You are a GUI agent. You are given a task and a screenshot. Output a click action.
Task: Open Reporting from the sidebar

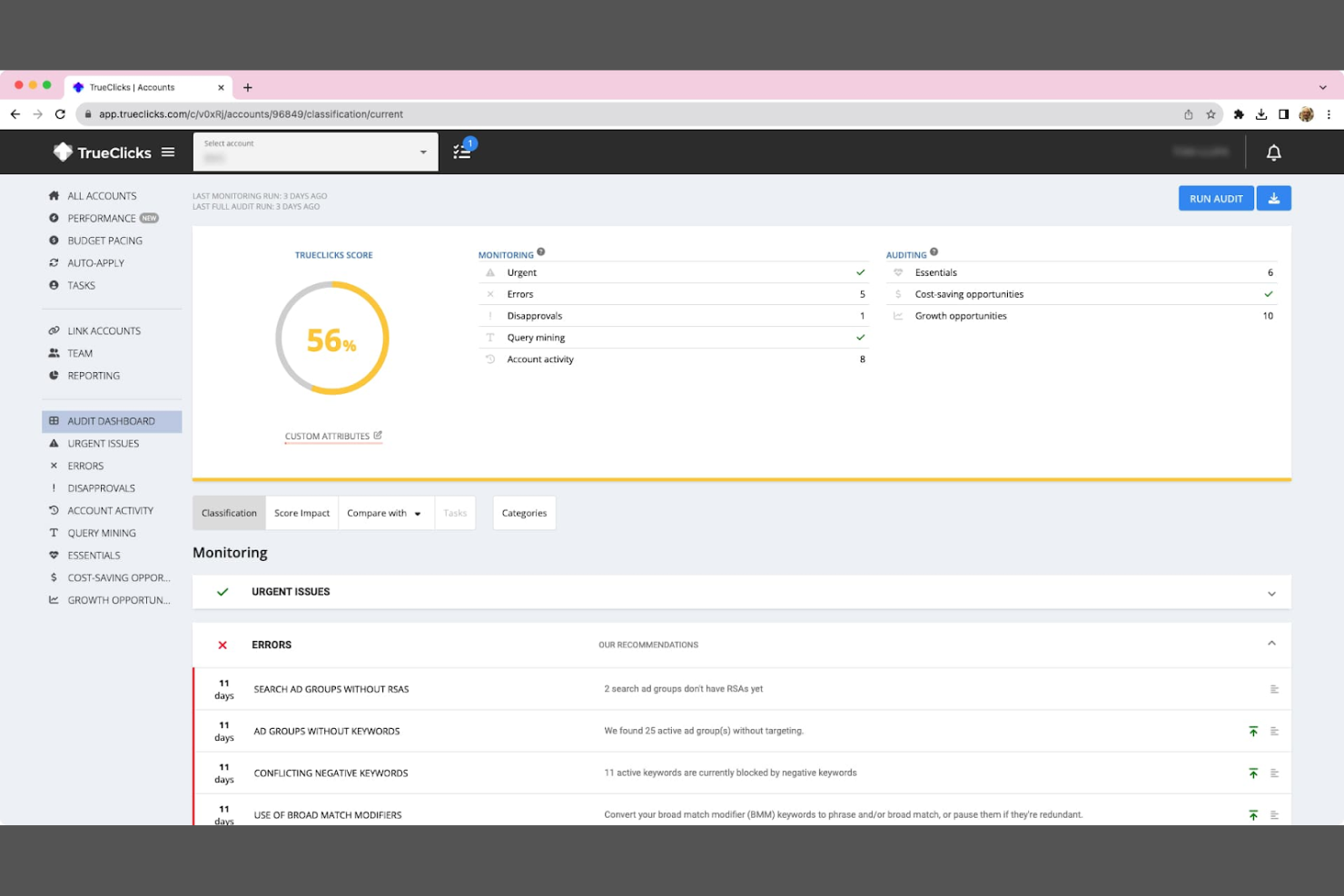click(94, 375)
